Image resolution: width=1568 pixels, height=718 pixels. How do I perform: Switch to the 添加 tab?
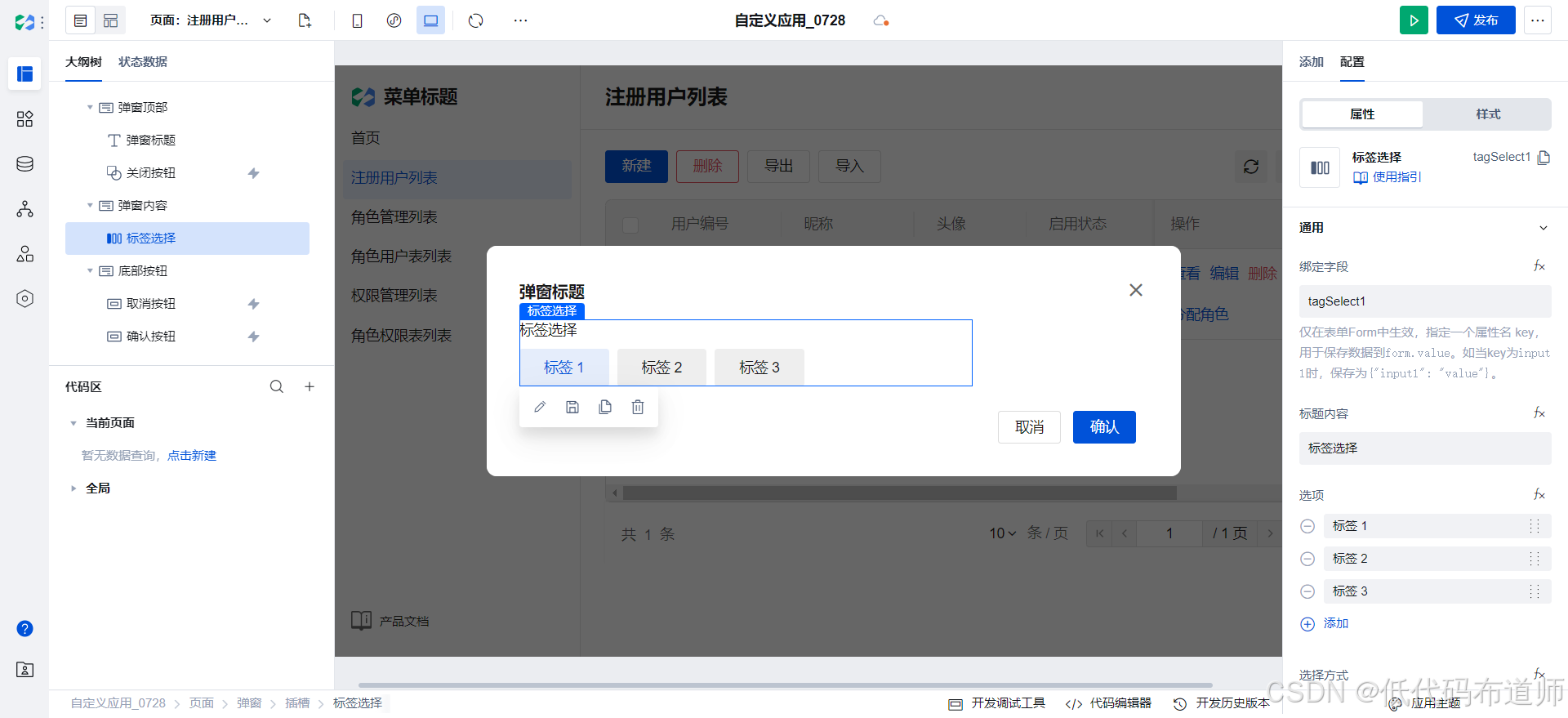pos(1312,61)
